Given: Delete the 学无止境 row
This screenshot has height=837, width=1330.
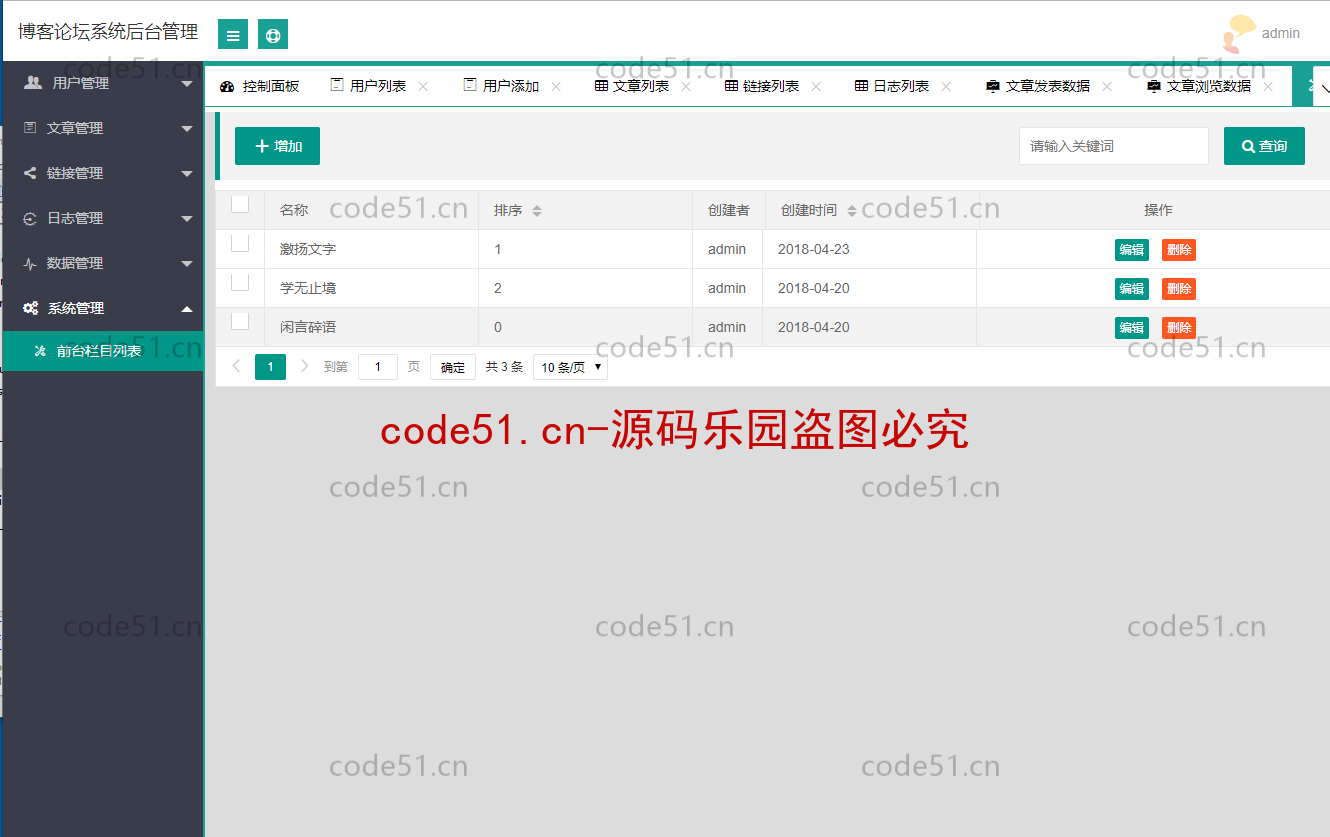Looking at the screenshot, I should 1179,289.
